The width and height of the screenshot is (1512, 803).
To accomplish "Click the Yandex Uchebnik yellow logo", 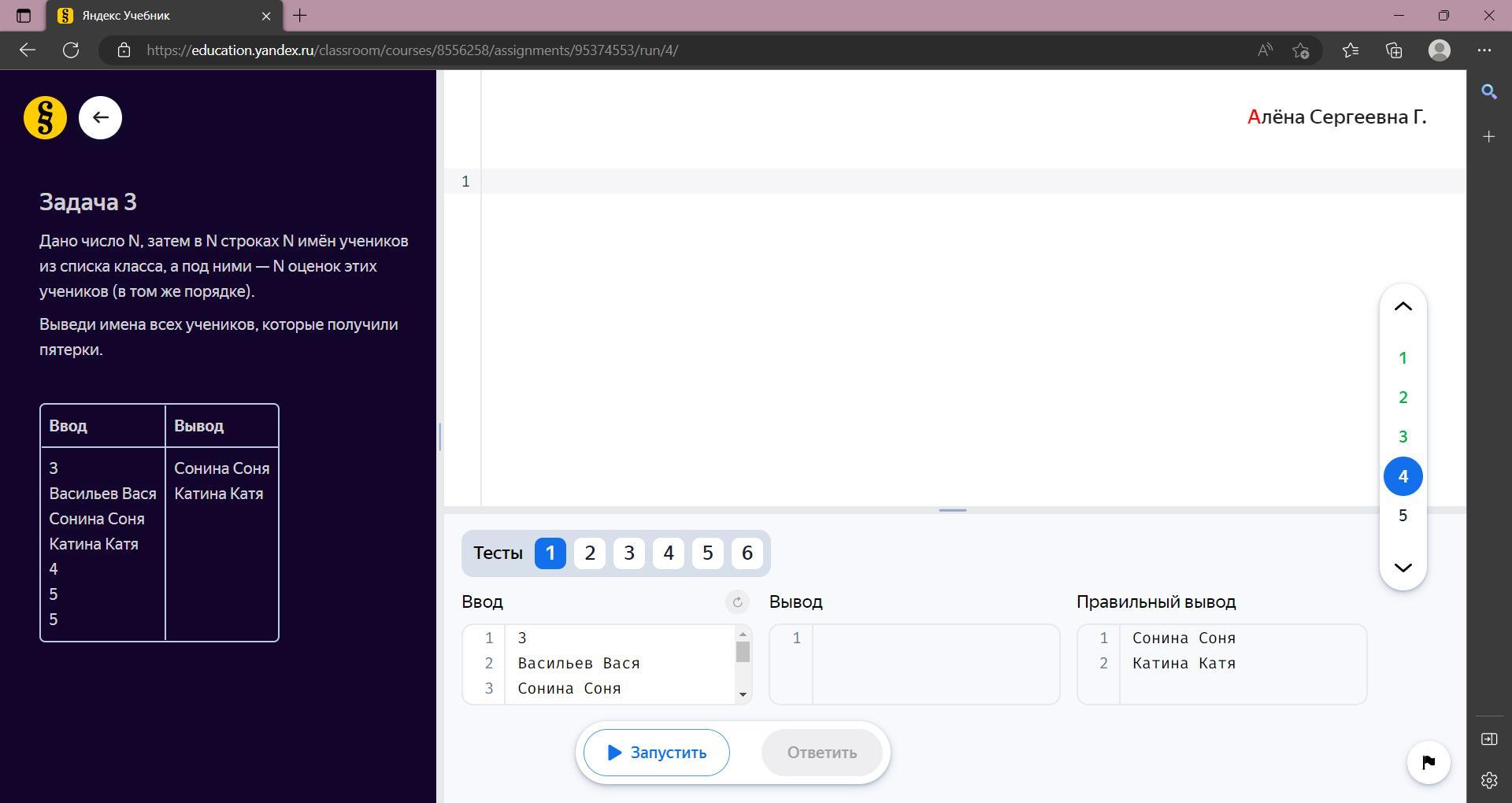I will pos(45,118).
